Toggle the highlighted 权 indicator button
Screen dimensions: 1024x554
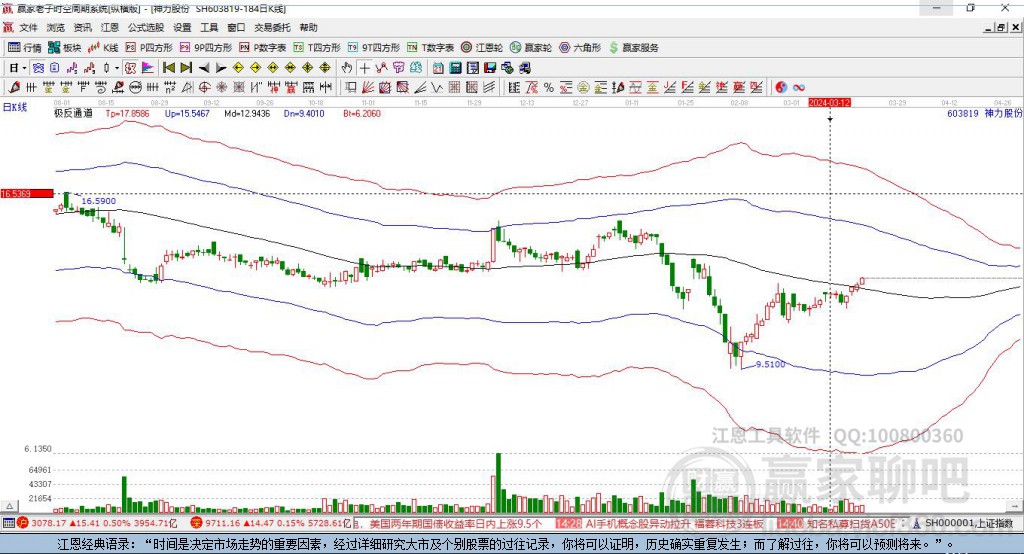[x=130, y=68]
